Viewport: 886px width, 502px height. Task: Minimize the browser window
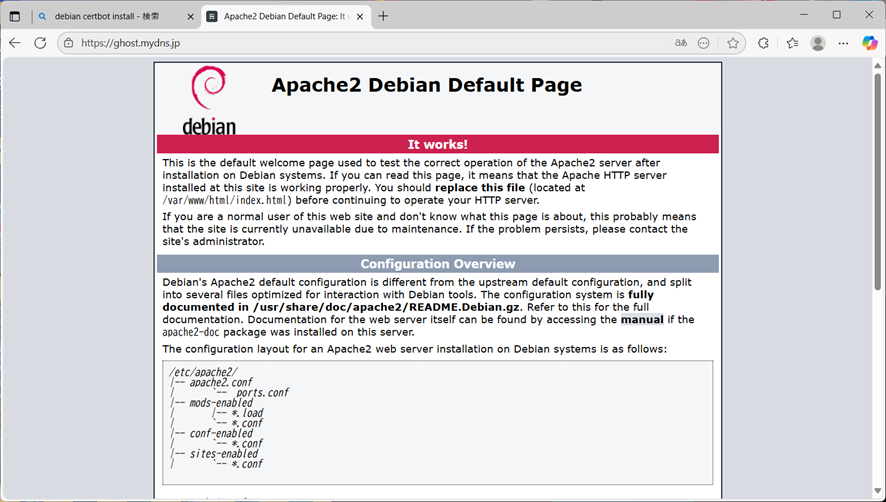[804, 15]
